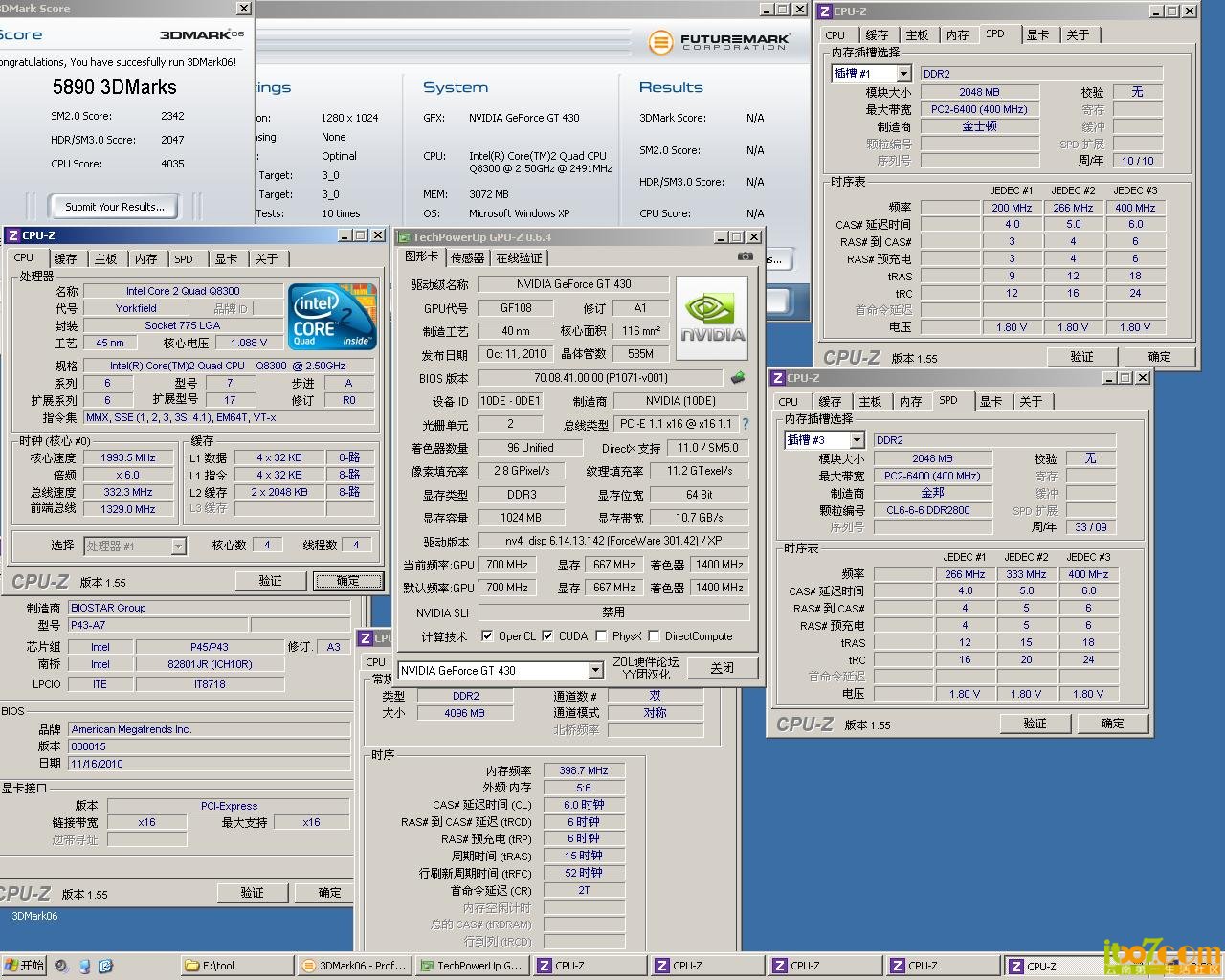Open 关于 tab in slot #1 CPU-Z window
This screenshot has height=980, width=1225.
pyautogui.click(x=1079, y=34)
